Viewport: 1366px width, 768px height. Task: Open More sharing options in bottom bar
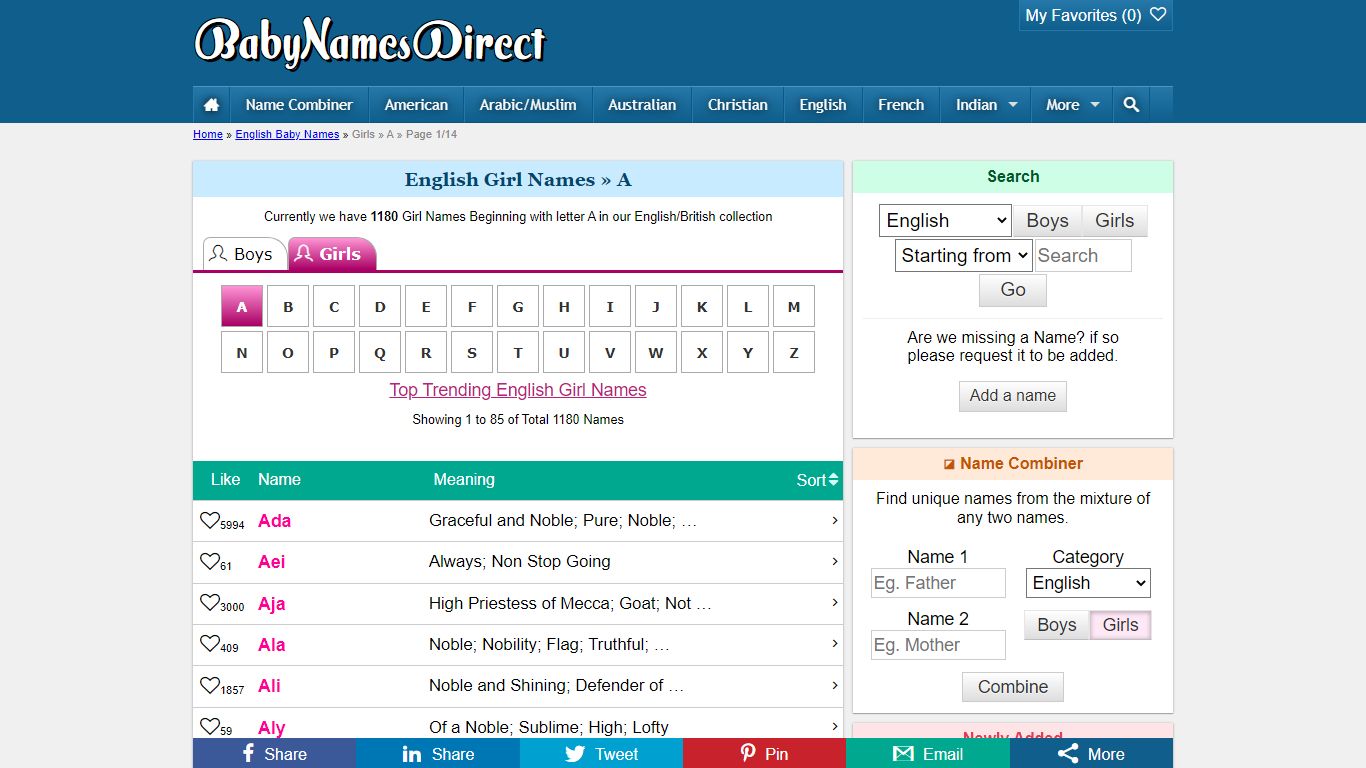coord(1091,753)
